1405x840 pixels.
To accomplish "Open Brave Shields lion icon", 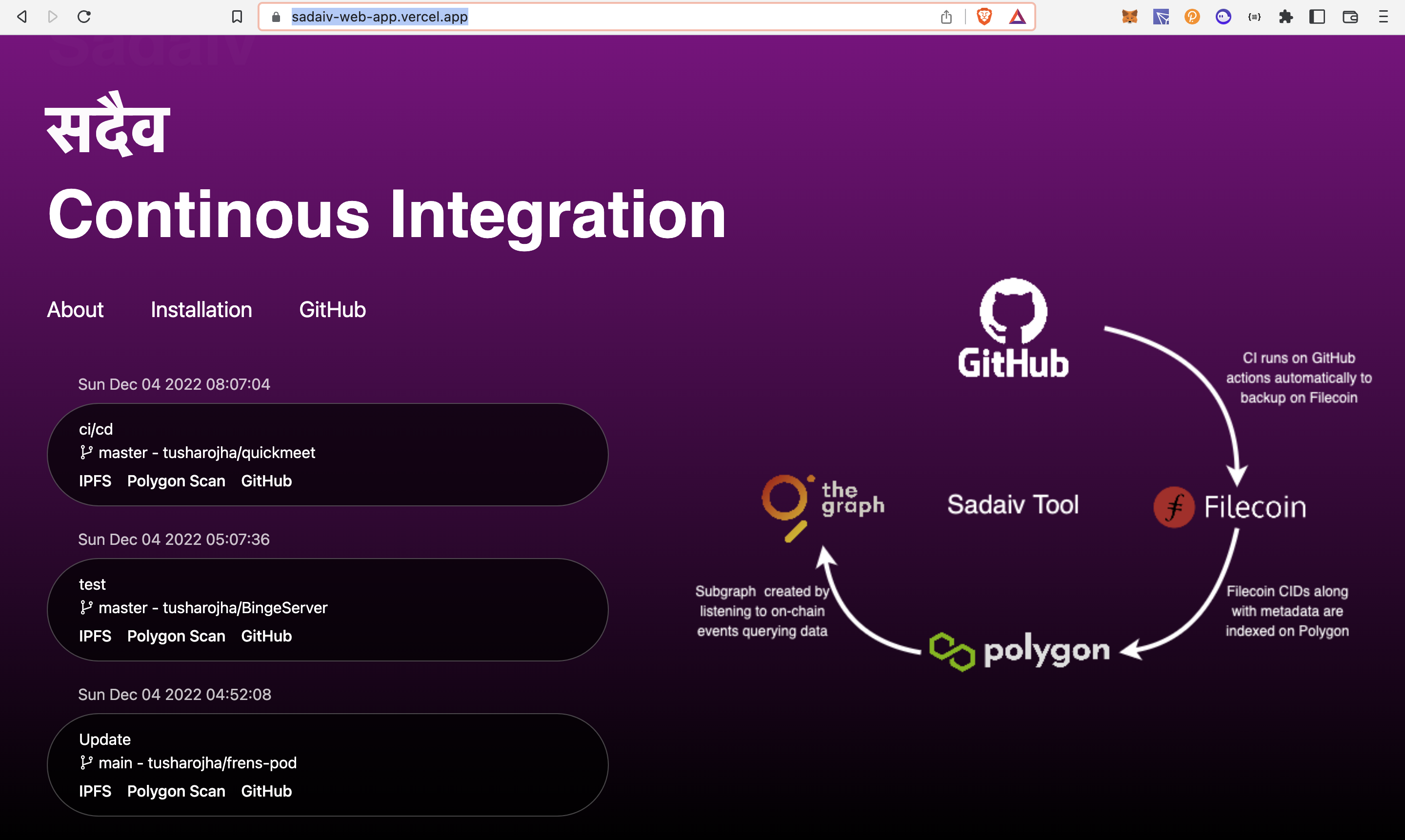I will (x=984, y=17).
